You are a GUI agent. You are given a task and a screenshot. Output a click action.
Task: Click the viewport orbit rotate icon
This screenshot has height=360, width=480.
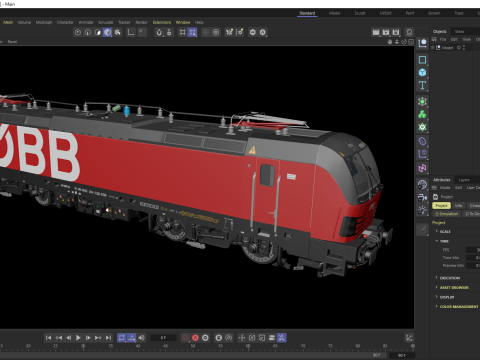coord(404,42)
